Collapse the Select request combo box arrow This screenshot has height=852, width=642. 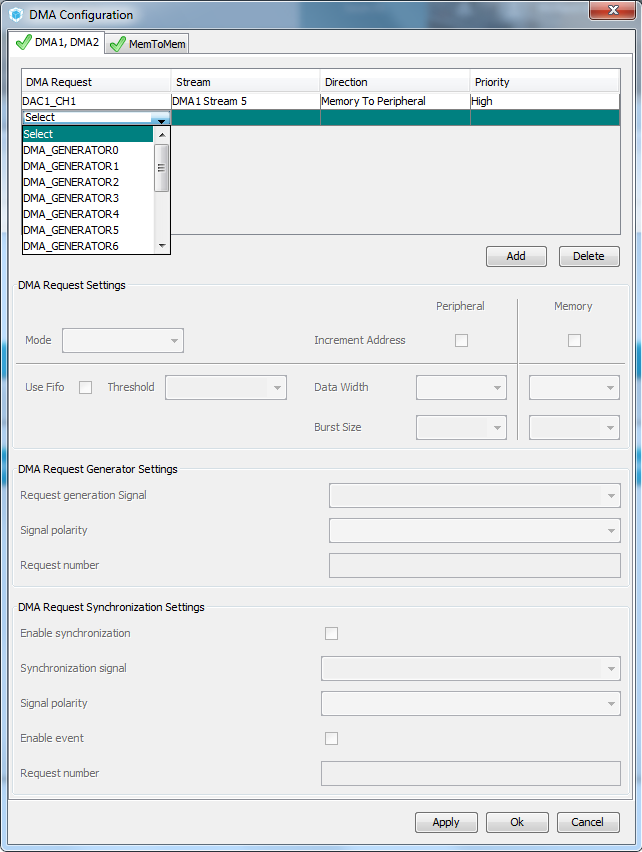pyautogui.click(x=161, y=118)
